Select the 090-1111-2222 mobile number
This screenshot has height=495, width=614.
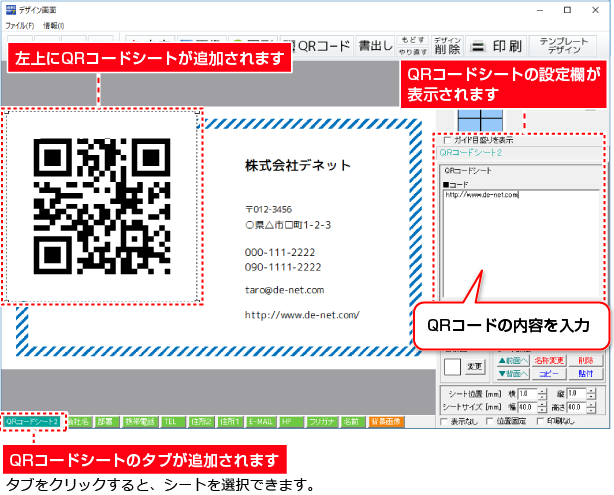283,267
